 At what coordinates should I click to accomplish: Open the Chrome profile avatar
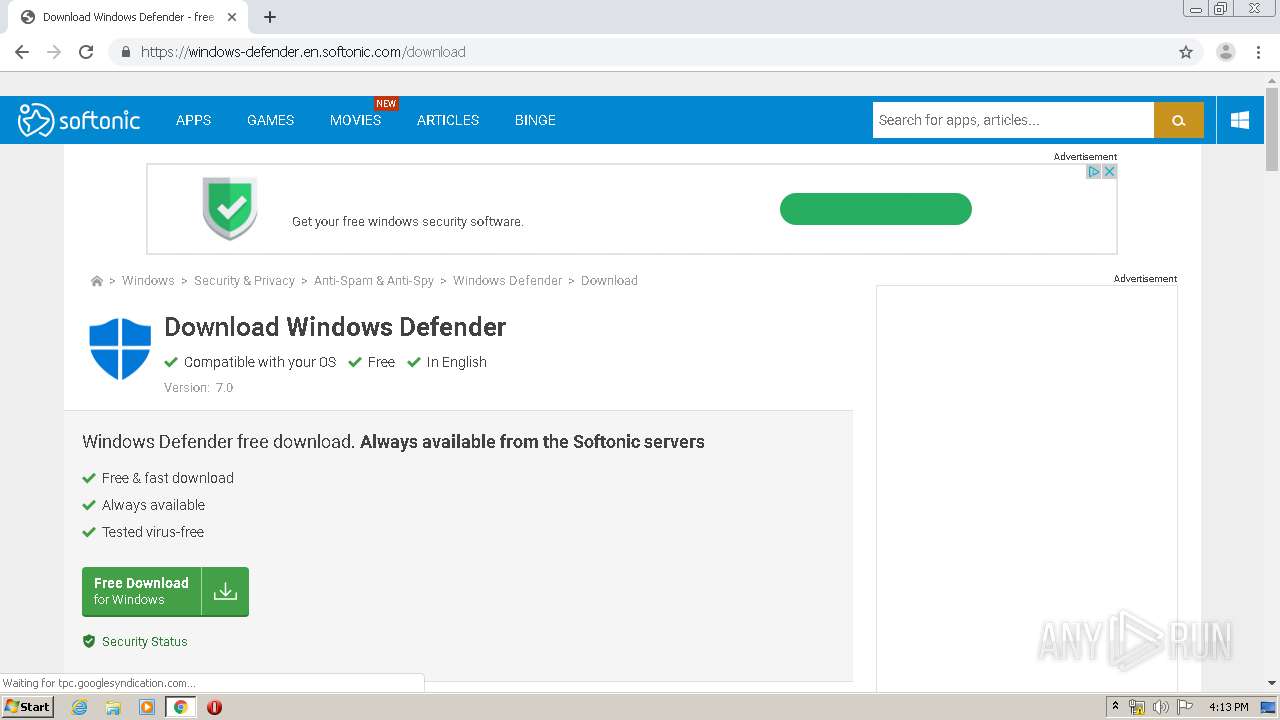[x=1226, y=52]
